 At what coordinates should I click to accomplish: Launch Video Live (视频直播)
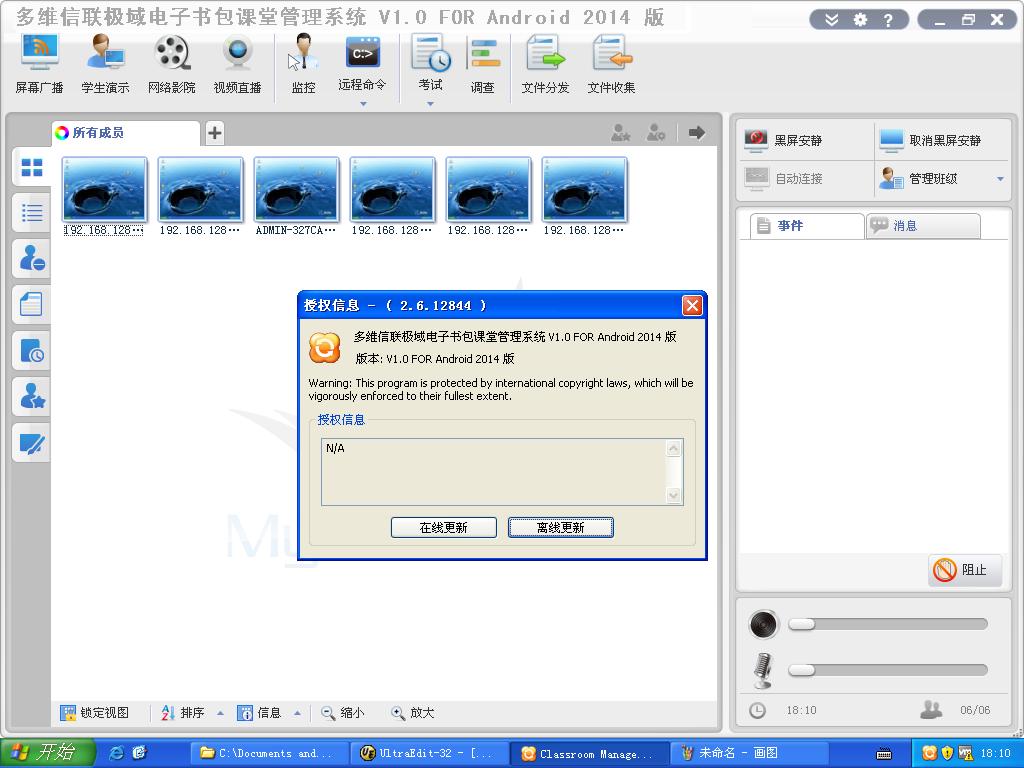[237, 63]
